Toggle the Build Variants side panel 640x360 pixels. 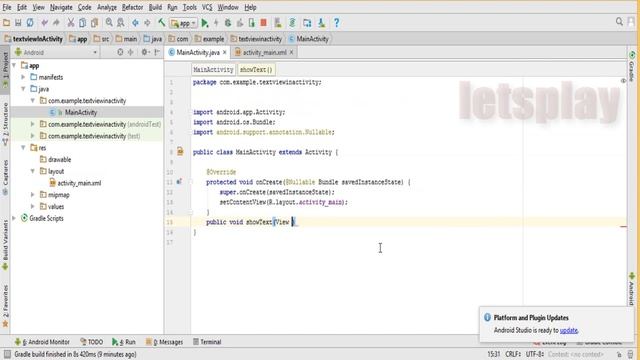coord(5,245)
